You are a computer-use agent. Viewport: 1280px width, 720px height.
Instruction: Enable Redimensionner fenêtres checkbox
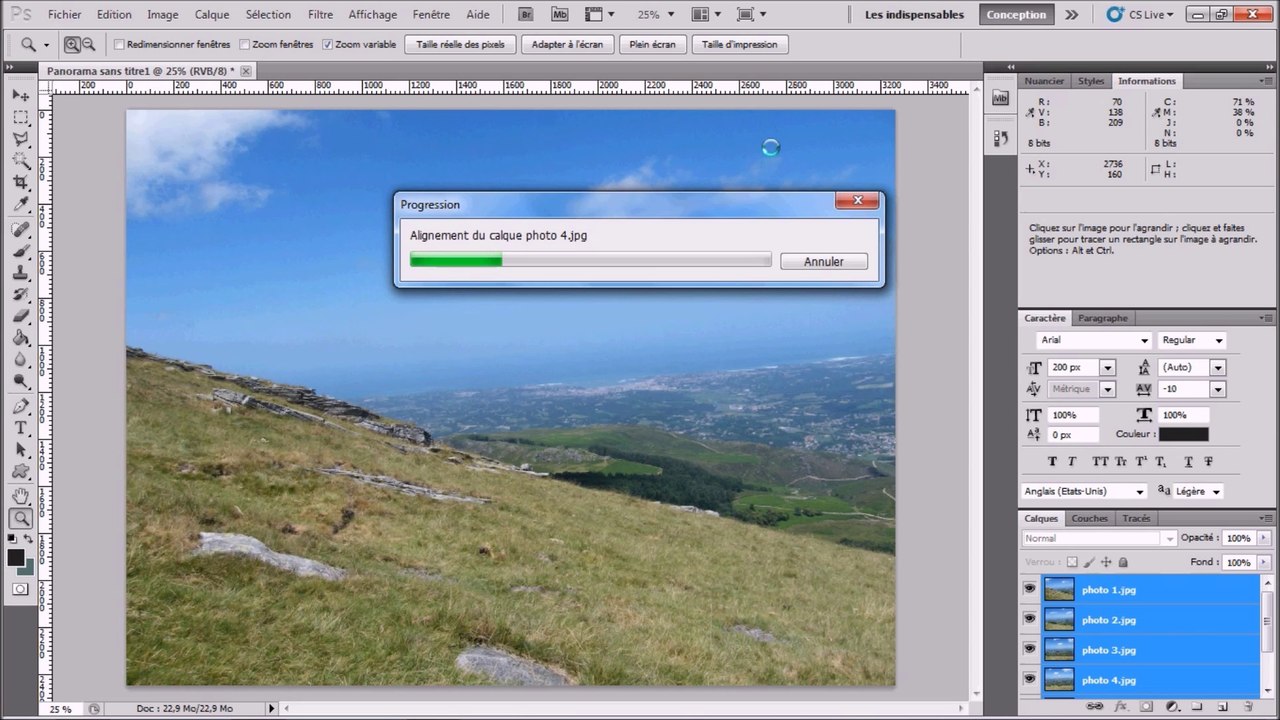pyautogui.click(x=120, y=45)
